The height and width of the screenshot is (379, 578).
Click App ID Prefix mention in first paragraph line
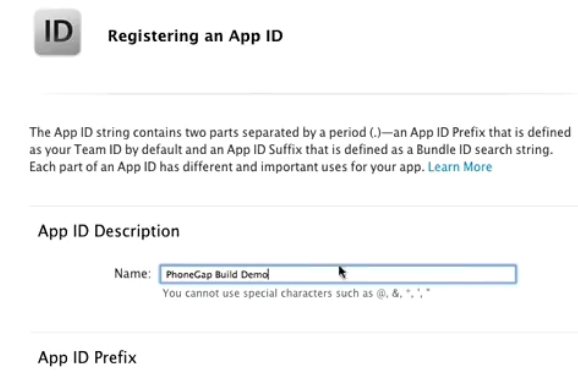[x=447, y=132]
